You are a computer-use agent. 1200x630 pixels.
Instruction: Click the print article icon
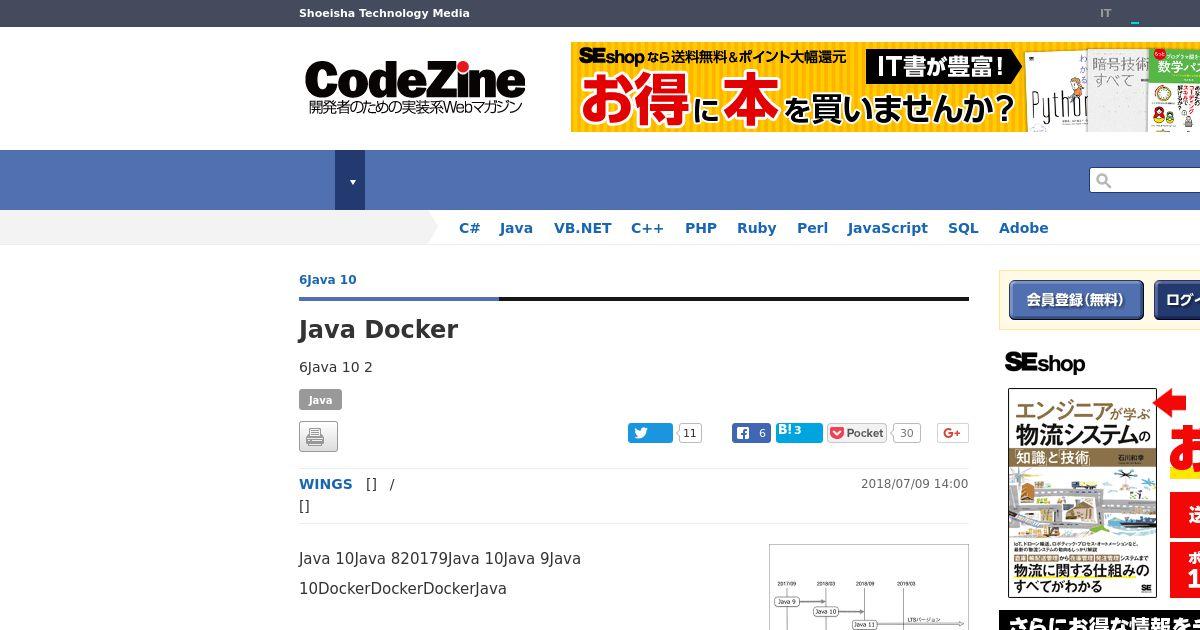318,437
